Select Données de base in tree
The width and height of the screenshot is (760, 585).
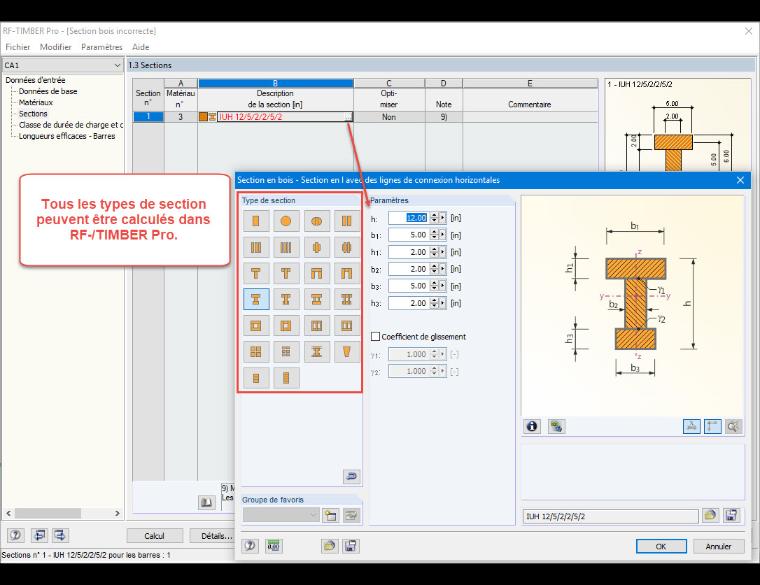[48, 91]
